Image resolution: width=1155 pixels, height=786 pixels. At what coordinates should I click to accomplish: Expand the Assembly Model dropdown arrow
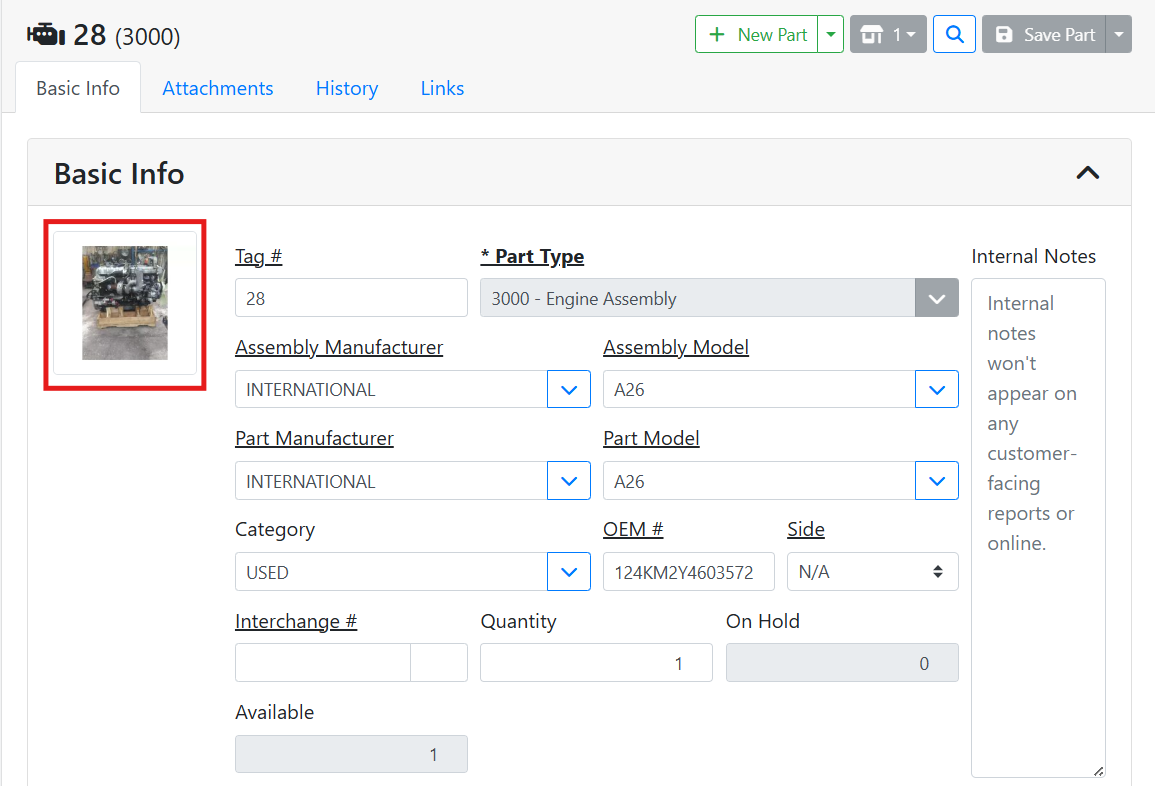click(x=937, y=390)
